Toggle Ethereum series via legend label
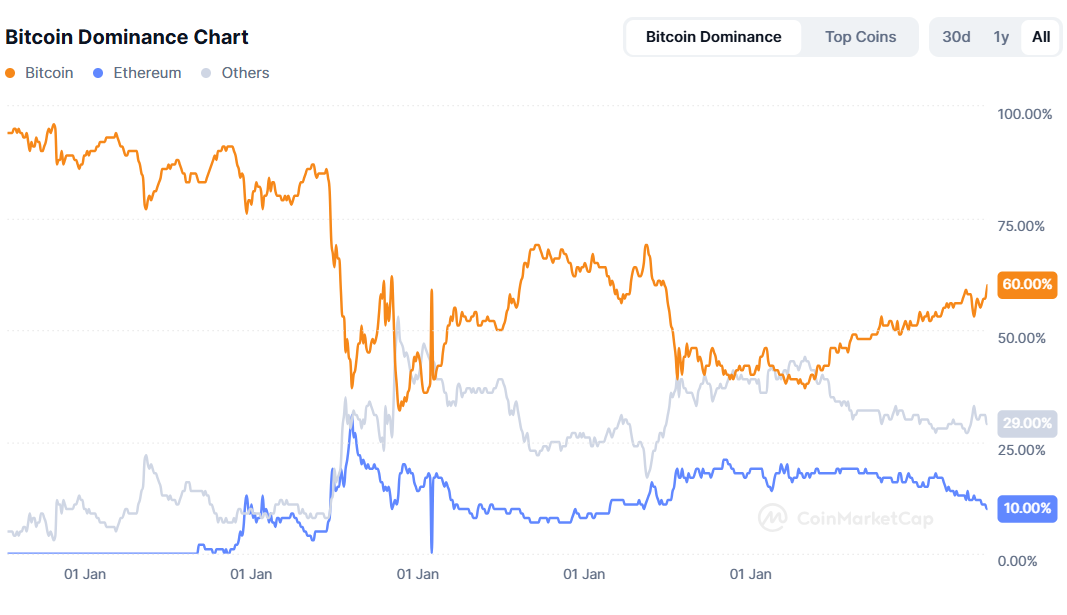1067x615 pixels. (x=147, y=73)
